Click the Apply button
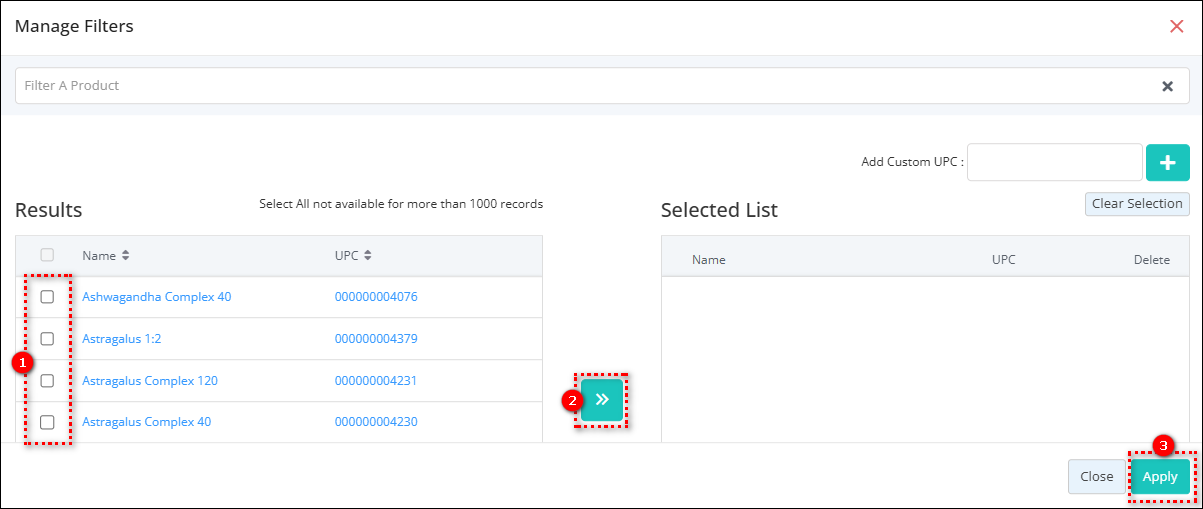Viewport: 1203px width, 509px height. 1160,477
